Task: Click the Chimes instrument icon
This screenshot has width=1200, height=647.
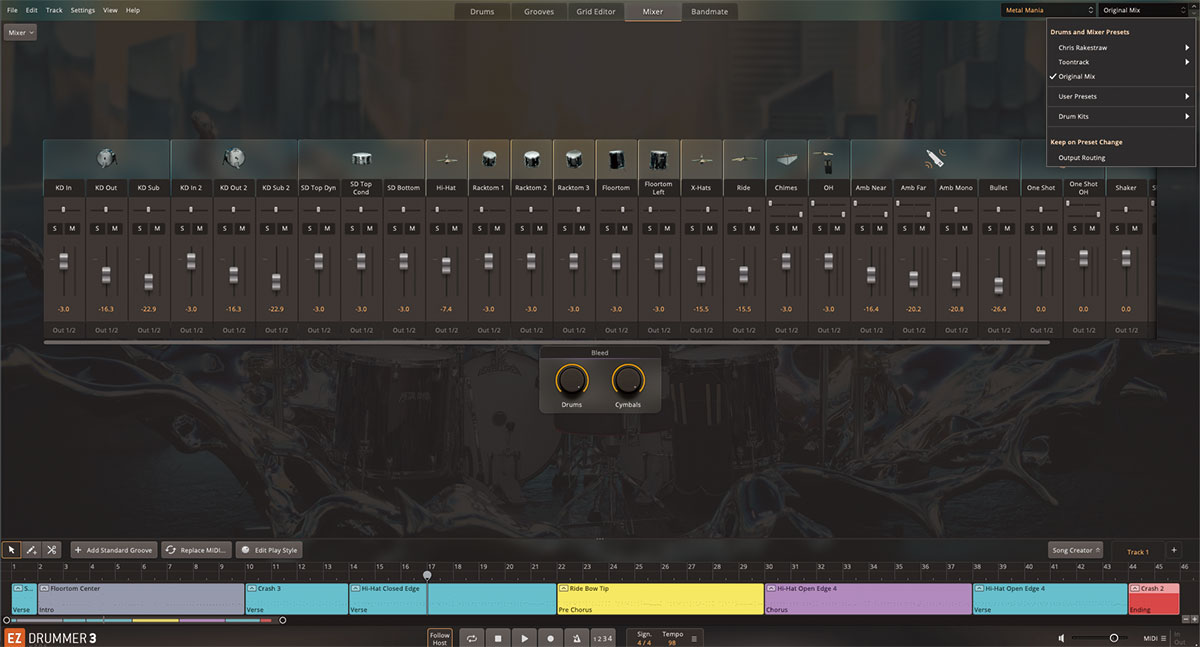Action: click(786, 159)
